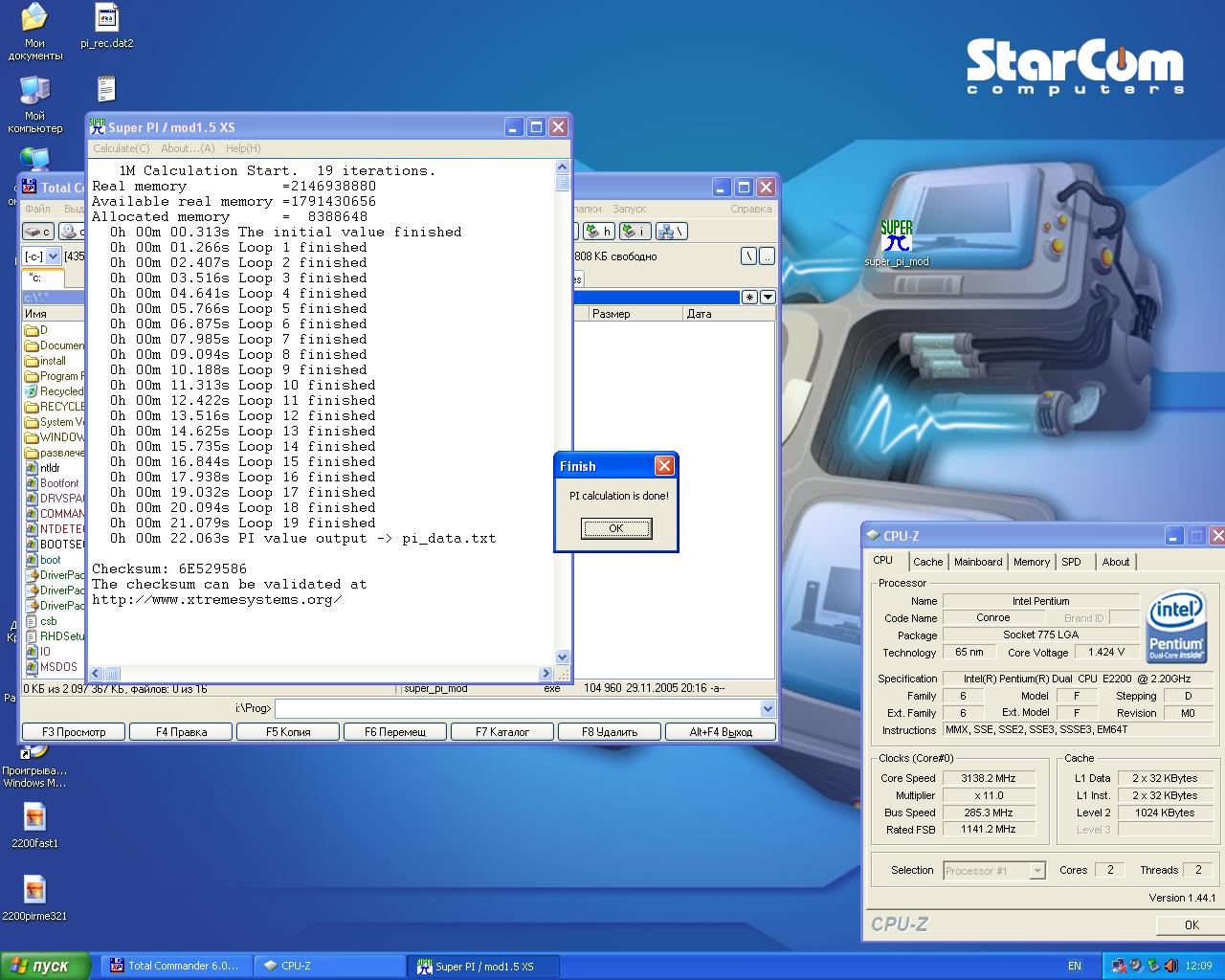The image size is (1225, 980).
Task: Click the network drive backslash button
Action: 671,231
